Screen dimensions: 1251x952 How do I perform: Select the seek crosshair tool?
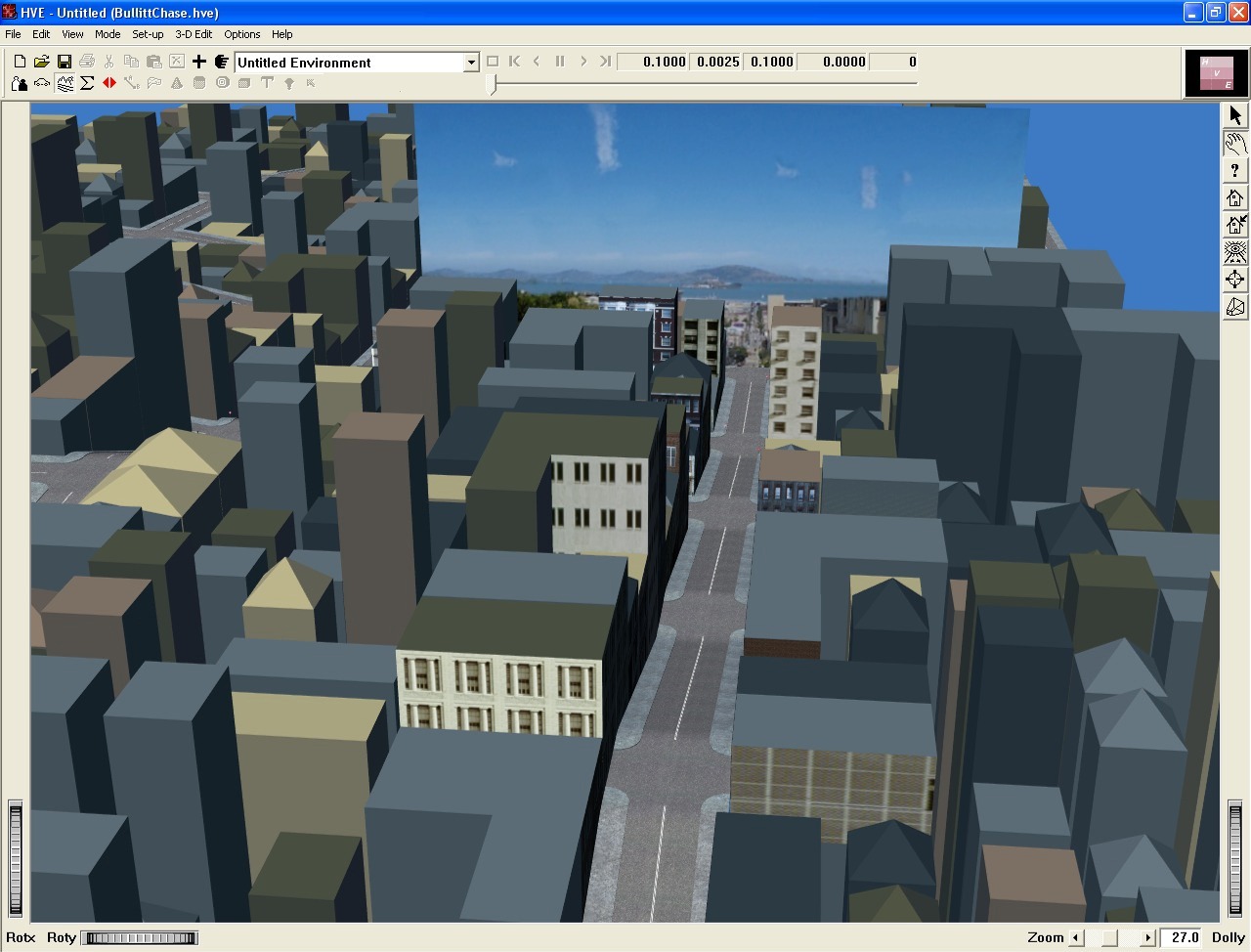(1235, 280)
